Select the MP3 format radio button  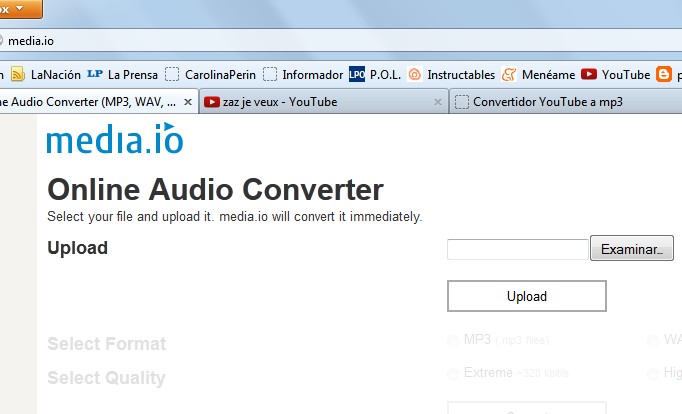click(x=453, y=341)
